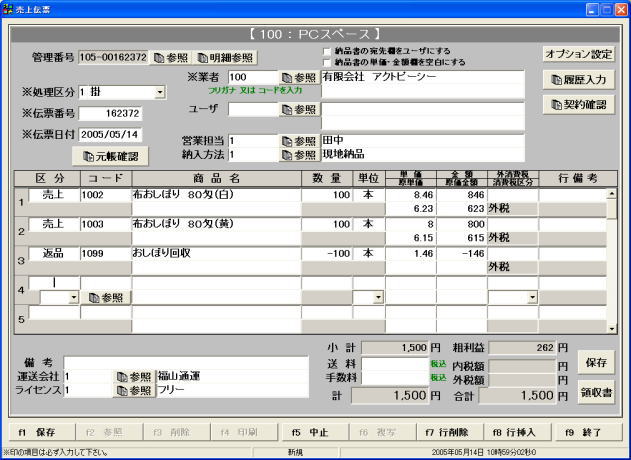This screenshot has height=460, width=631.
Task: Click 伝票番号 field 162372
Action: click(110, 113)
